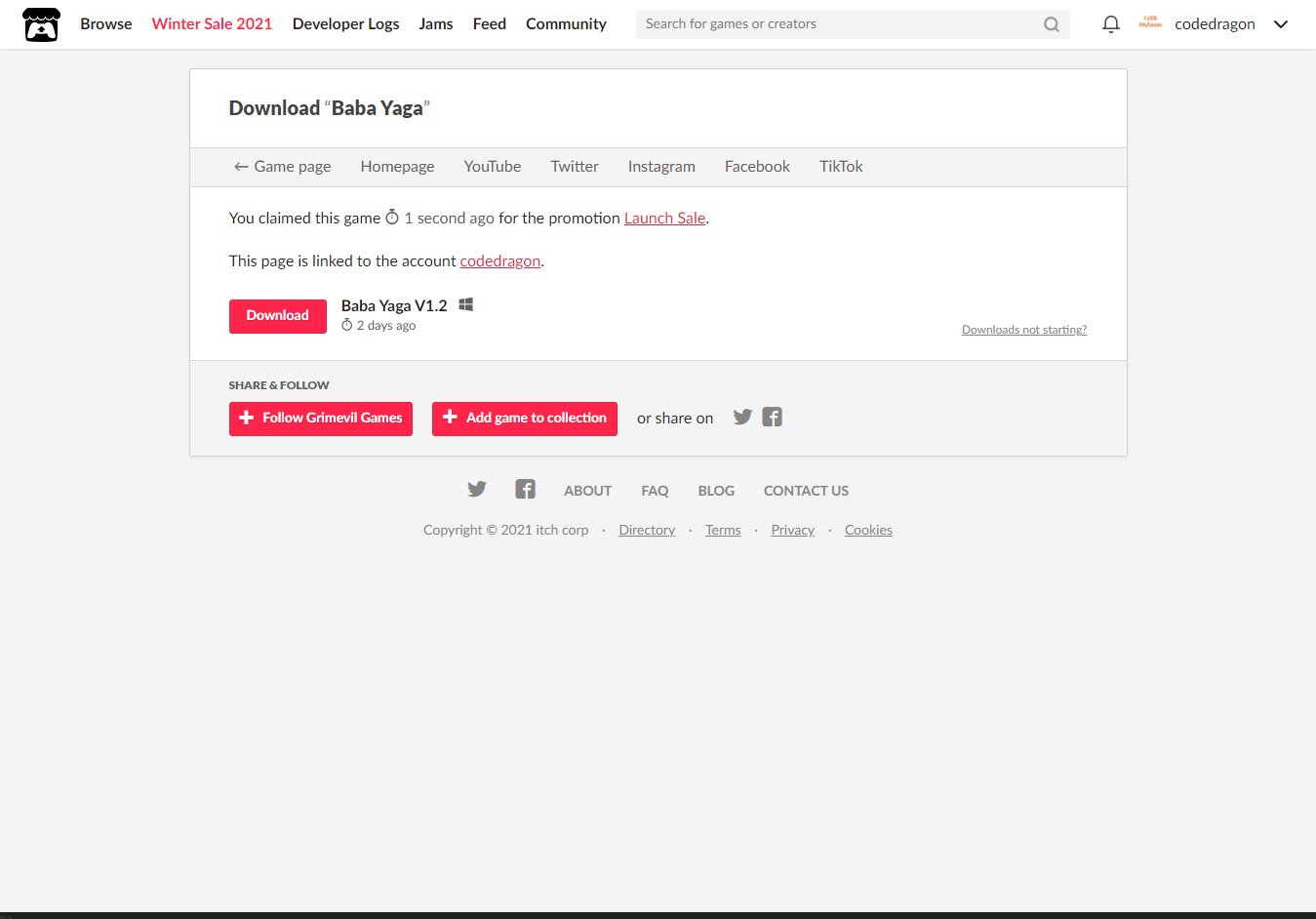Open the Homepage link
1316x919 pixels.
397,167
